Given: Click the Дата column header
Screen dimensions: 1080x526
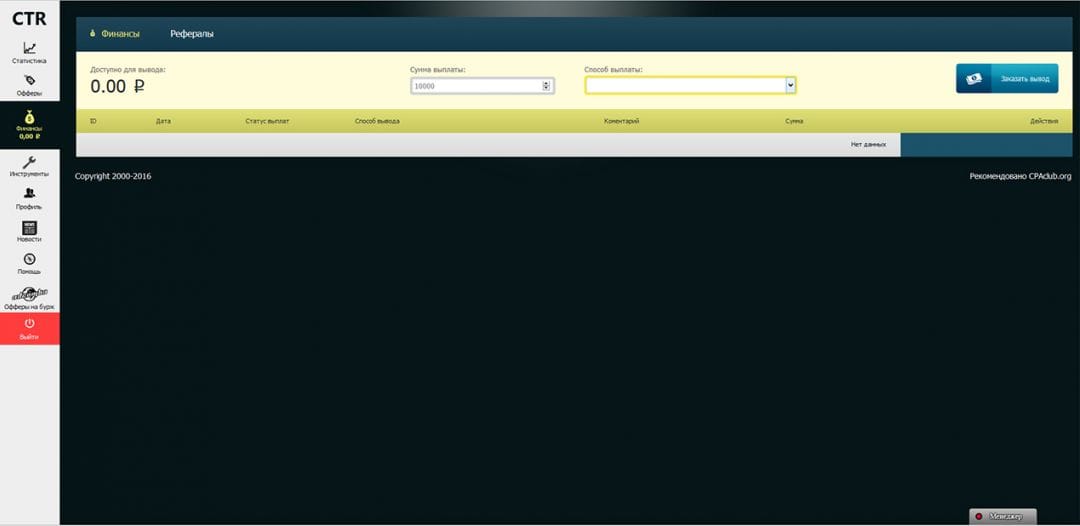Looking at the screenshot, I should pos(163,121).
